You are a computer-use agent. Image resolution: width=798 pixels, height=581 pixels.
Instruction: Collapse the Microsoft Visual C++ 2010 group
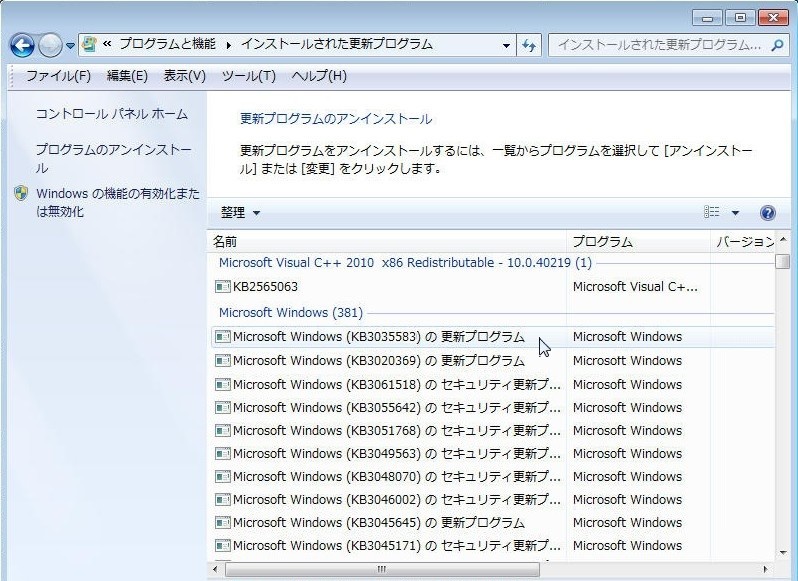coord(405,263)
